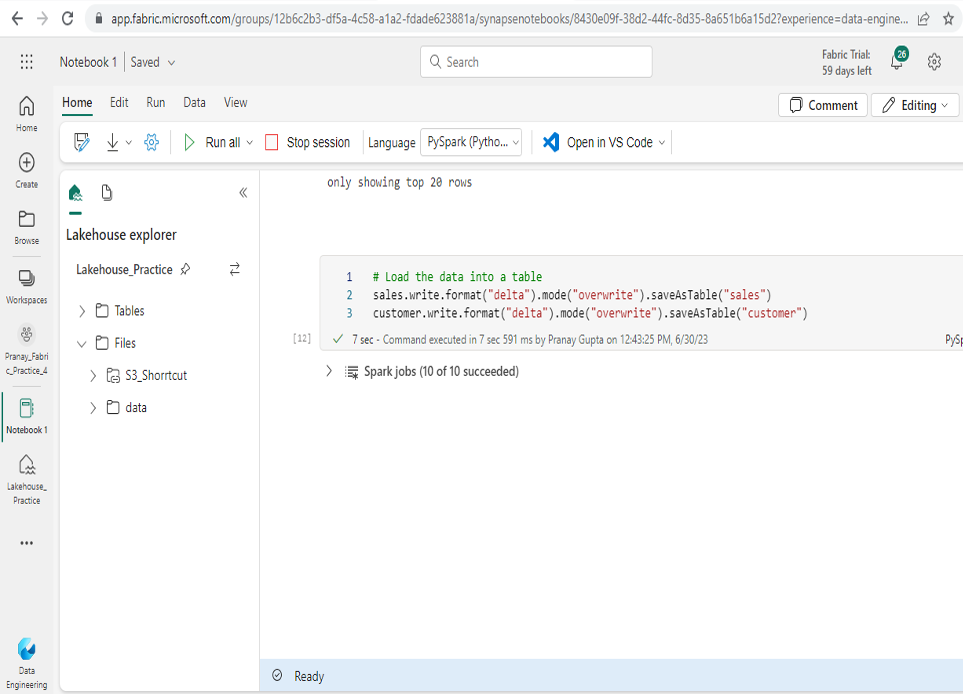
Task: Open the download icon's dropdown arrow
Action: 128,143
